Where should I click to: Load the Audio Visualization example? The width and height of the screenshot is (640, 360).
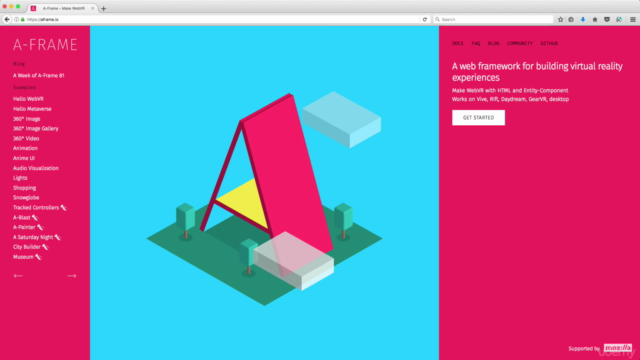coord(36,168)
